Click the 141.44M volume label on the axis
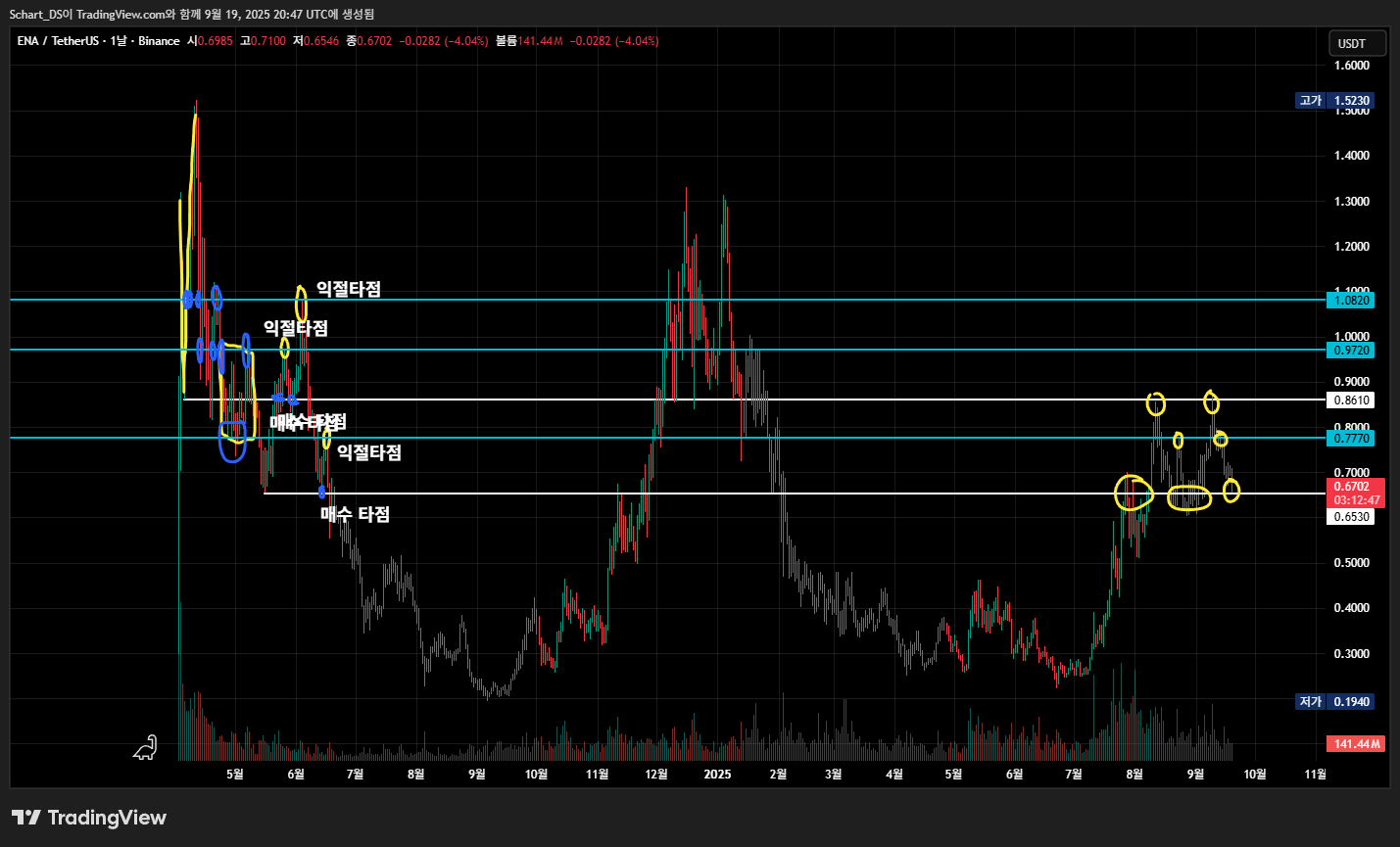The image size is (1400, 847). pos(1356,744)
